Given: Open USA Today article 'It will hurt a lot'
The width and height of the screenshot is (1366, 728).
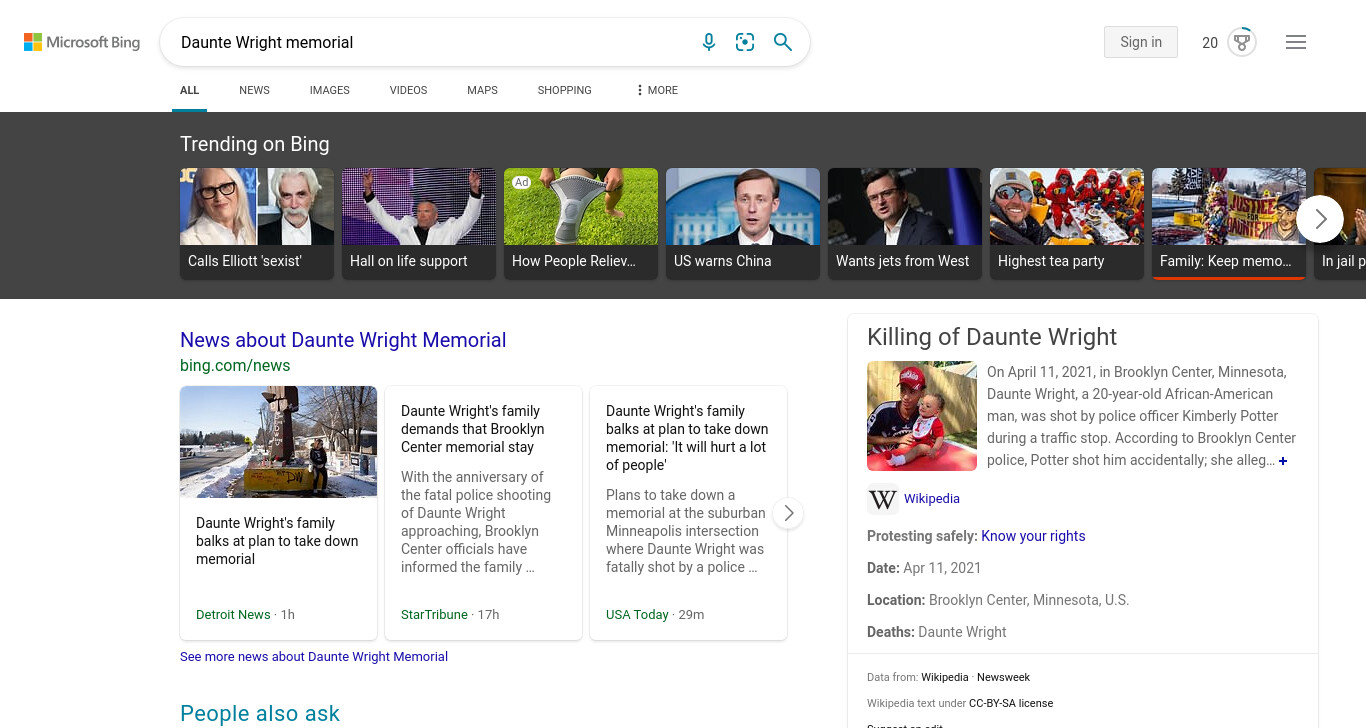Looking at the screenshot, I should [x=688, y=513].
